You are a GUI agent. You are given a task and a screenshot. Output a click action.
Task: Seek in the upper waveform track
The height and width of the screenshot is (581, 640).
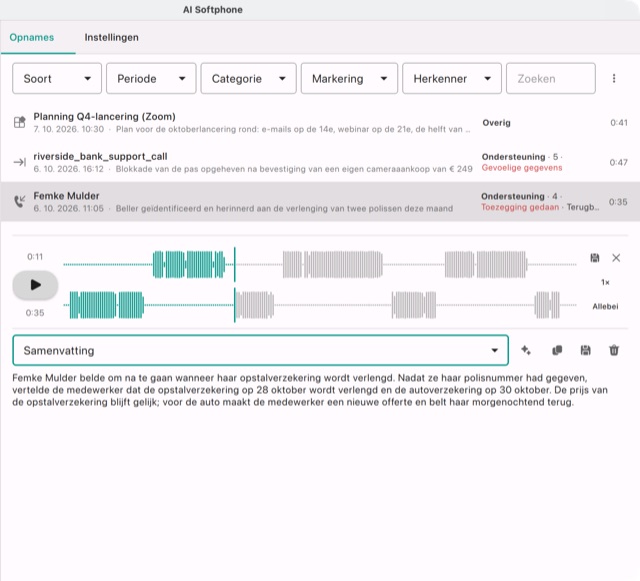(x=320, y=265)
